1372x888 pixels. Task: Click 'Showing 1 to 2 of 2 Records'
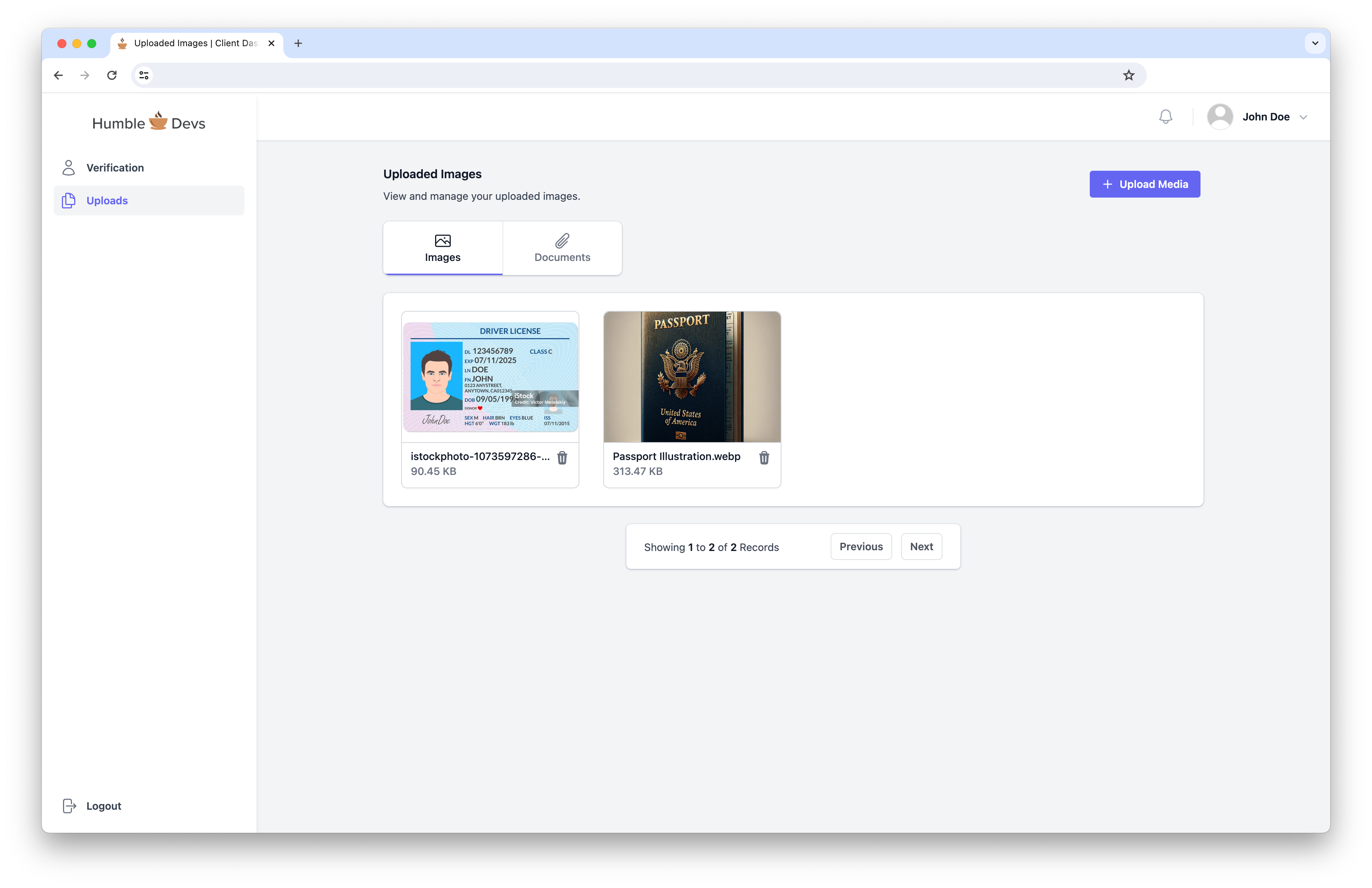pos(711,547)
